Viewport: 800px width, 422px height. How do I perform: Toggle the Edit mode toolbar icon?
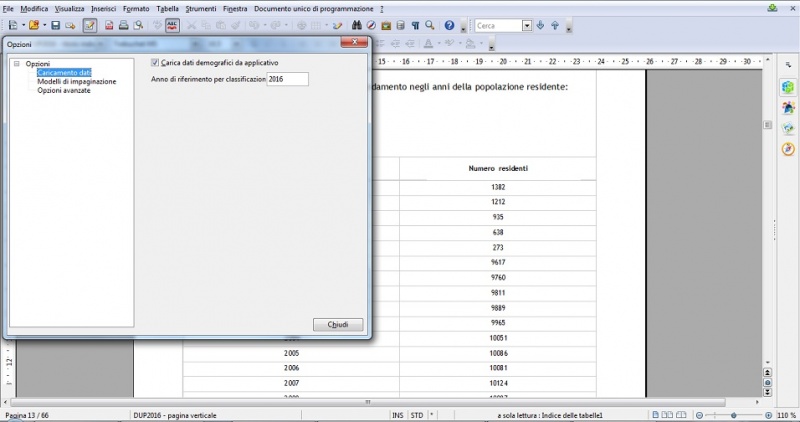click(90, 25)
